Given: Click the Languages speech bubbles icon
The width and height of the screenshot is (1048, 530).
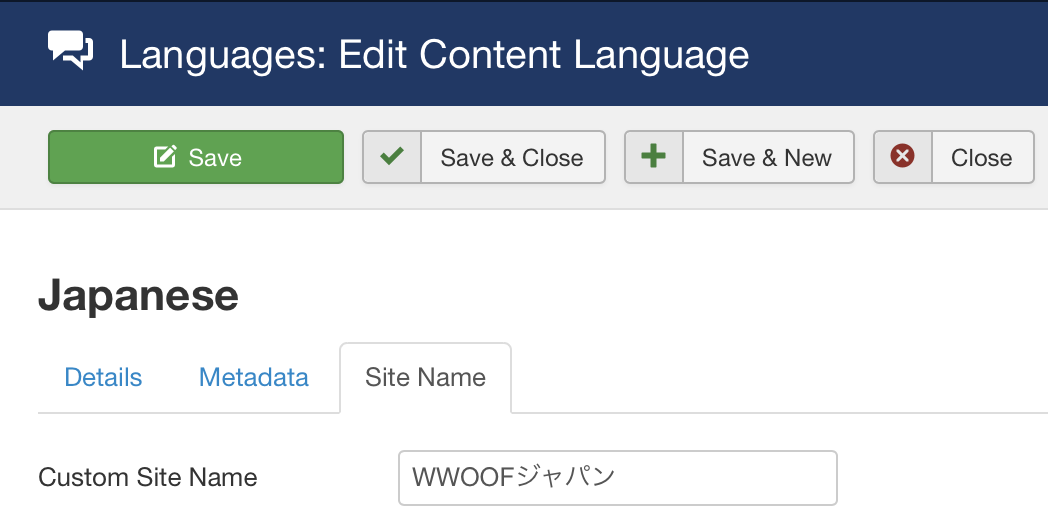Looking at the screenshot, I should tap(70, 50).
